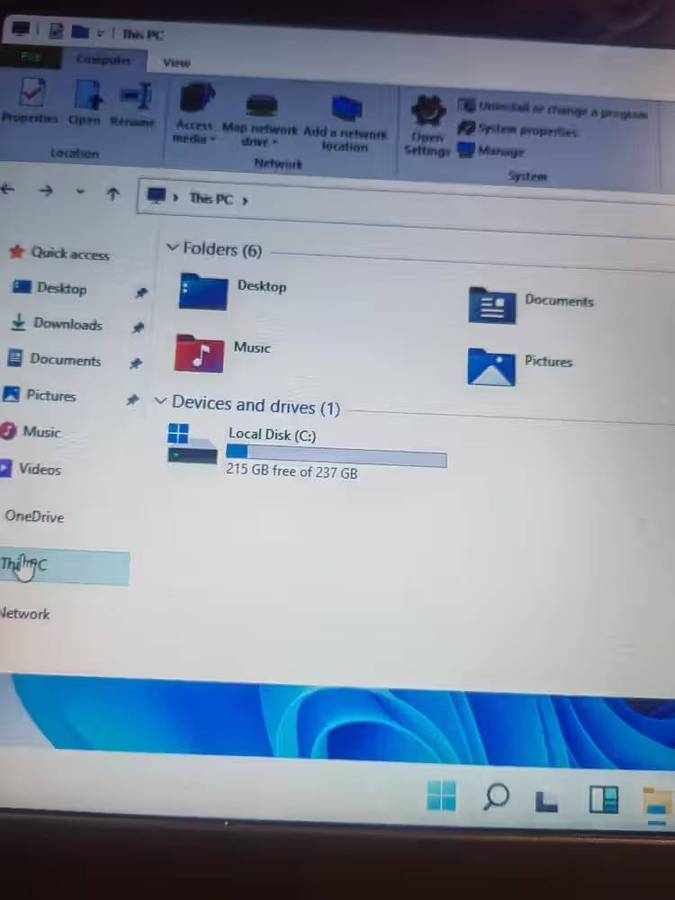Screen dimensions: 675x900
Task: Click quick access toolbar properties icon
Action: 55,30
